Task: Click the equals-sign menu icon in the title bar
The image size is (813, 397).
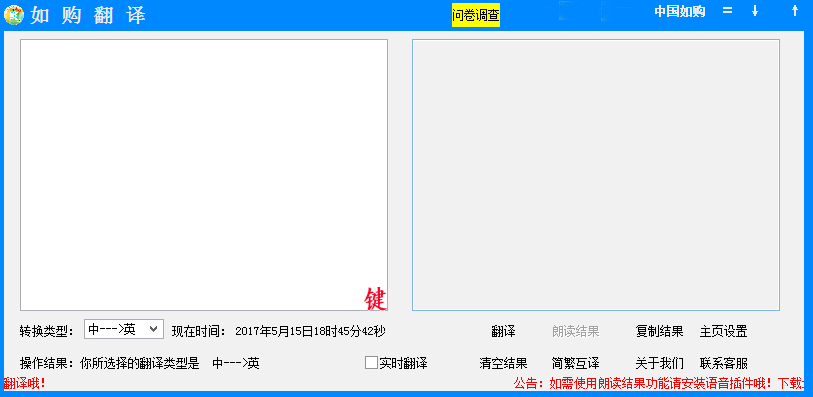Action: [727, 10]
